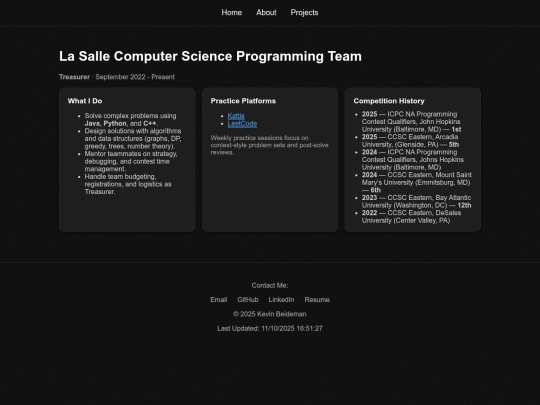Image resolution: width=540 pixels, height=405 pixels.
Task: Open the Home navigation link
Action: pos(231,13)
